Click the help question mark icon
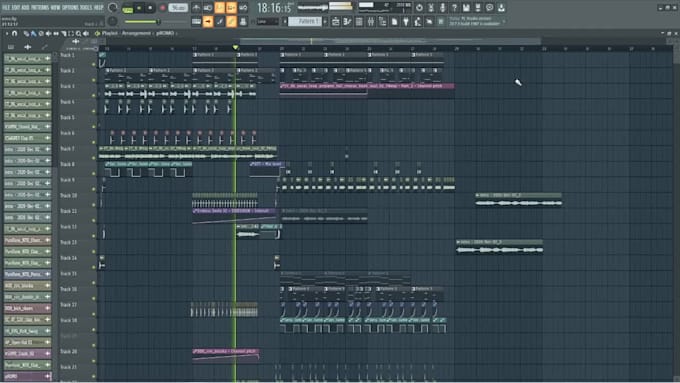The height and width of the screenshot is (383, 680). pos(454,8)
